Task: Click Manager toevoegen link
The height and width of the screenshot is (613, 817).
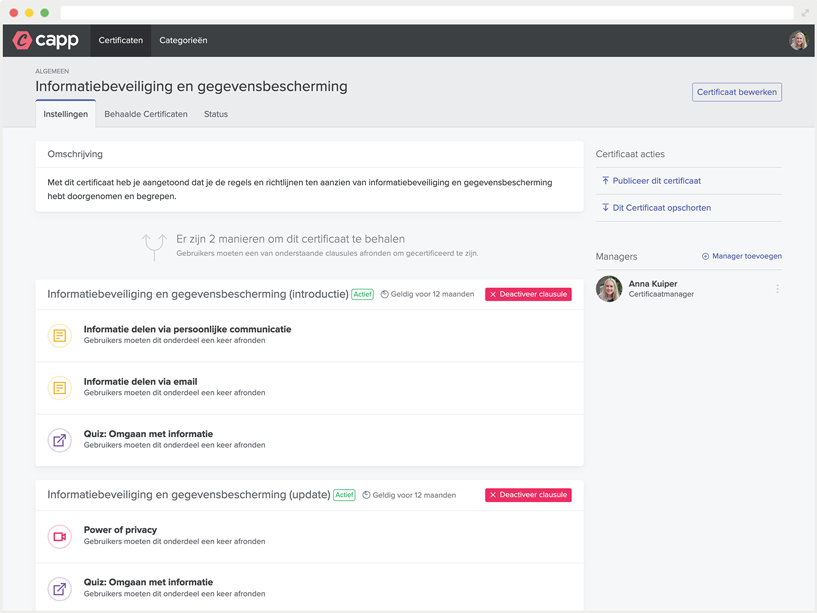Action: coord(741,256)
